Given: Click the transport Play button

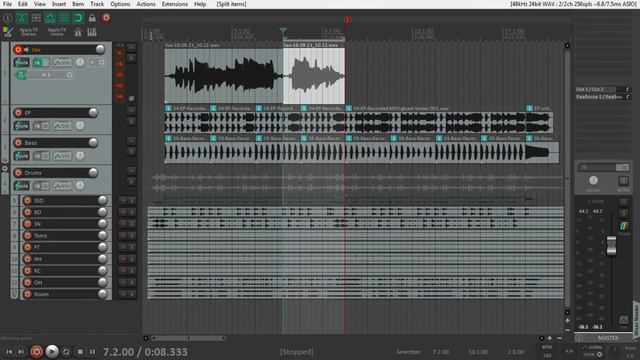Looking at the screenshot, I should click(52, 351).
